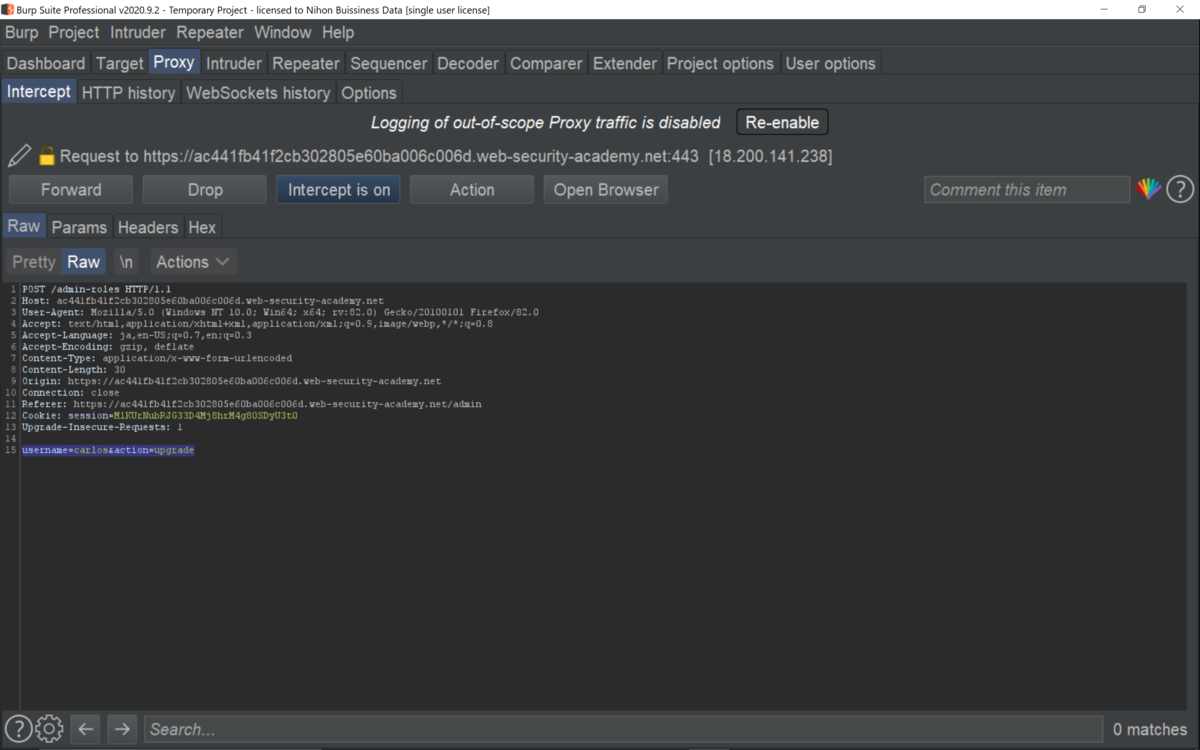Click the Accept-Language header line
This screenshot has width=1200, height=750.
(137, 335)
